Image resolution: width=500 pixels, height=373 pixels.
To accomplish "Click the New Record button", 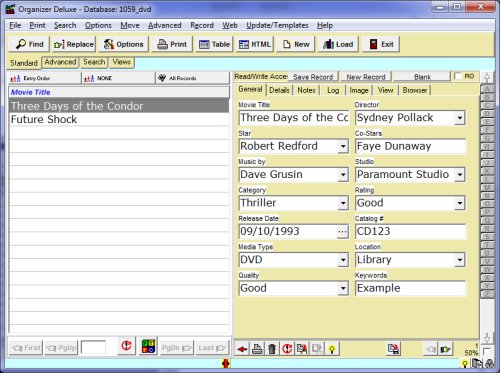I will (366, 77).
